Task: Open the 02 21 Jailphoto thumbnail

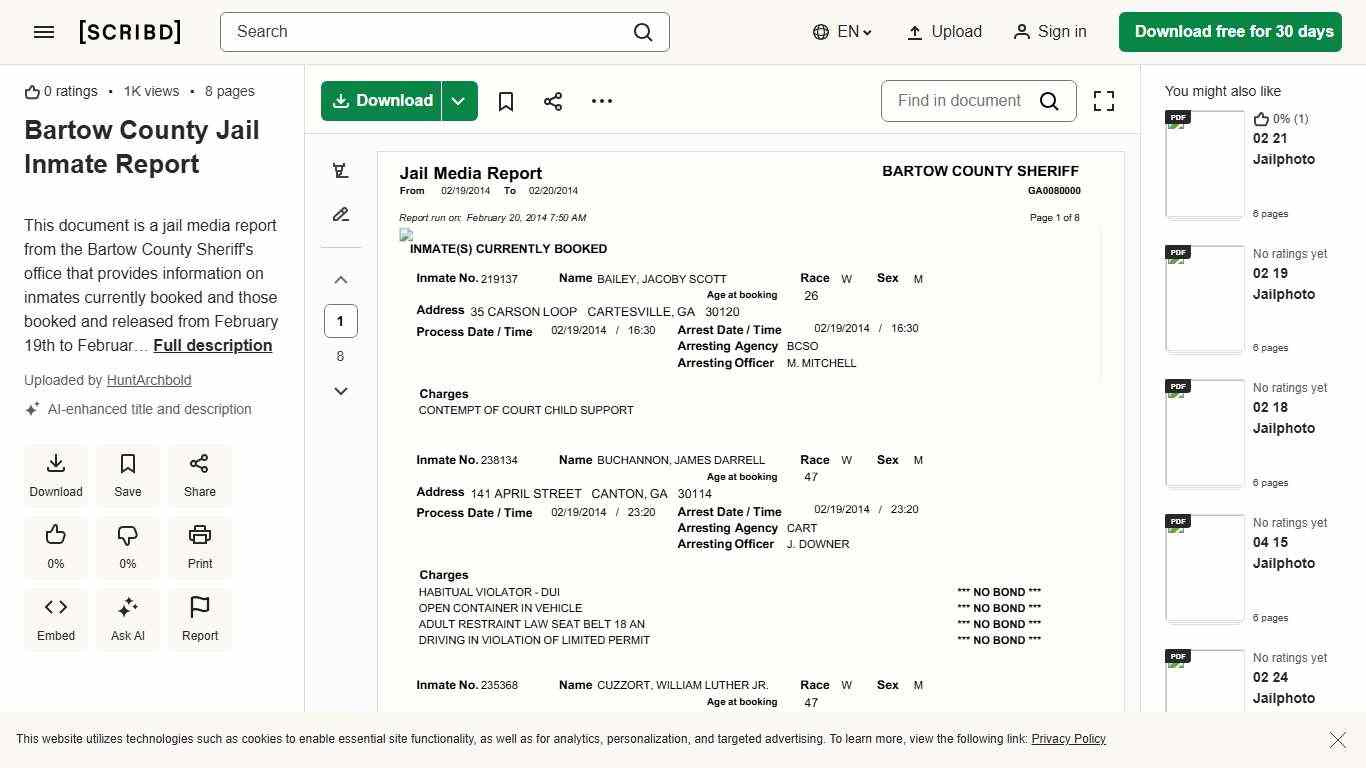Action: [x=1204, y=163]
